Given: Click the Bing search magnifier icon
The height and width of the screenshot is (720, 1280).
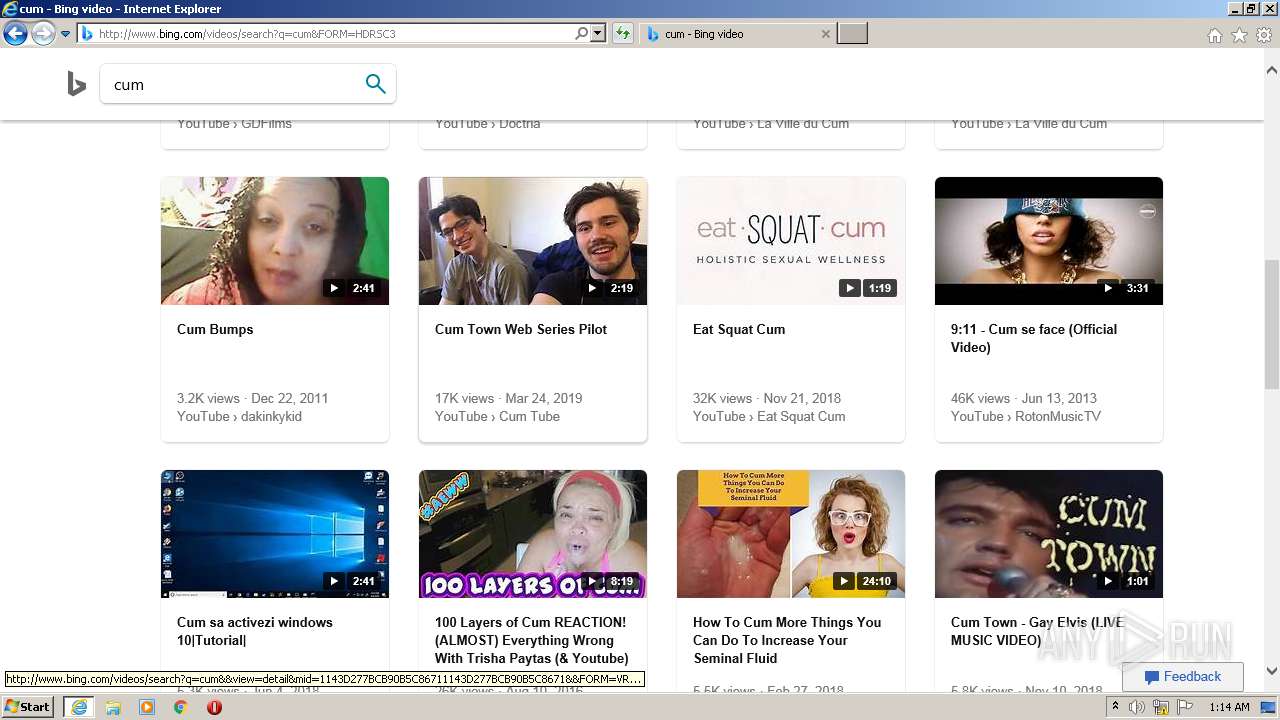Looking at the screenshot, I should tap(375, 84).
